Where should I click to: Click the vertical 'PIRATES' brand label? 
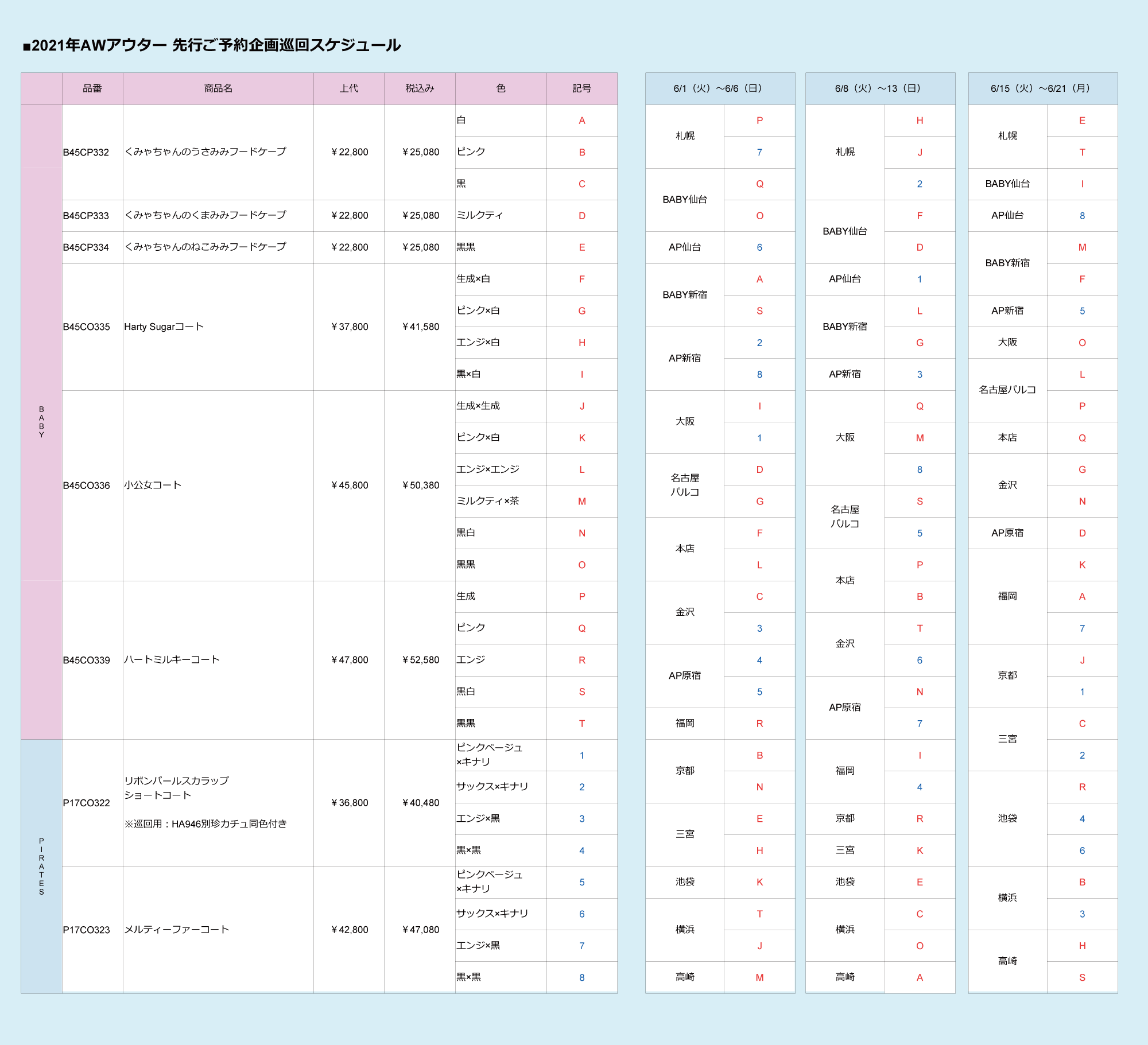pos(41,867)
